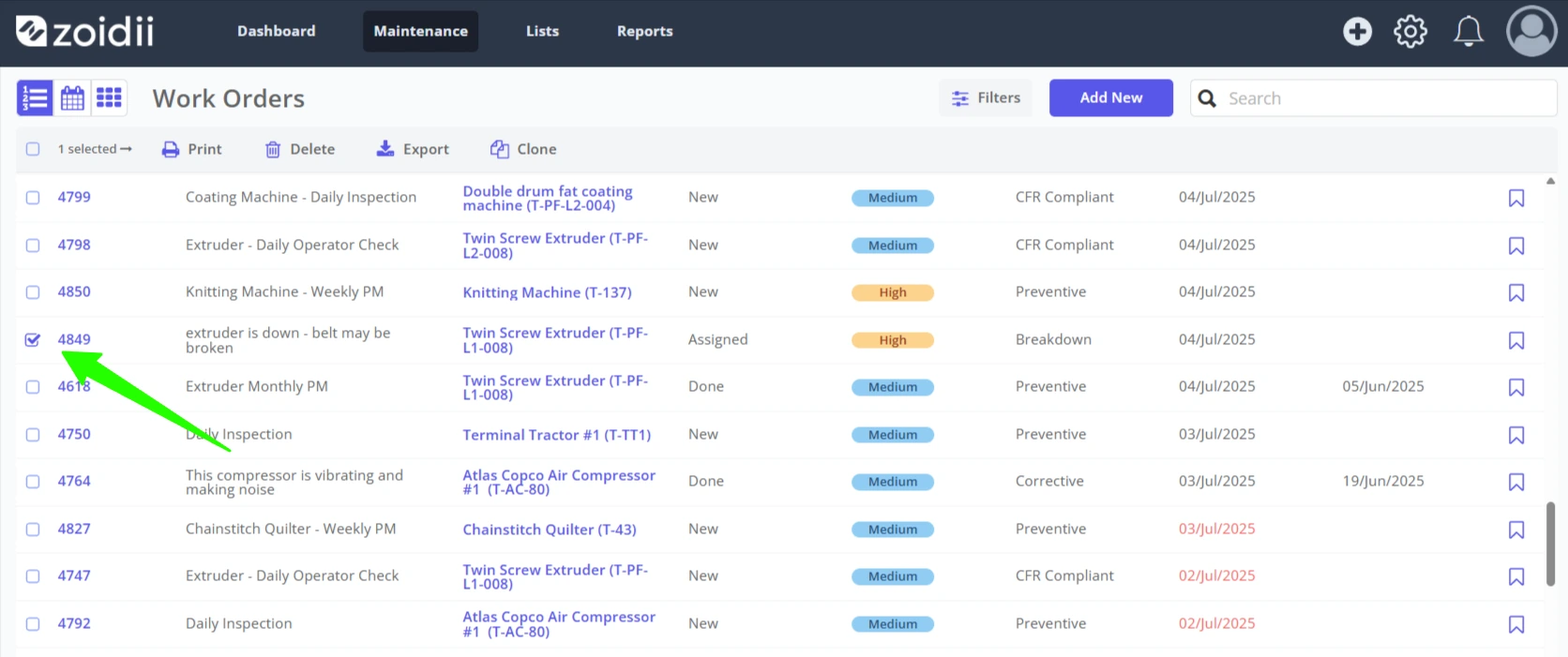Open the Lists menu
Image resolution: width=1568 pixels, height=657 pixels.
pyautogui.click(x=542, y=31)
